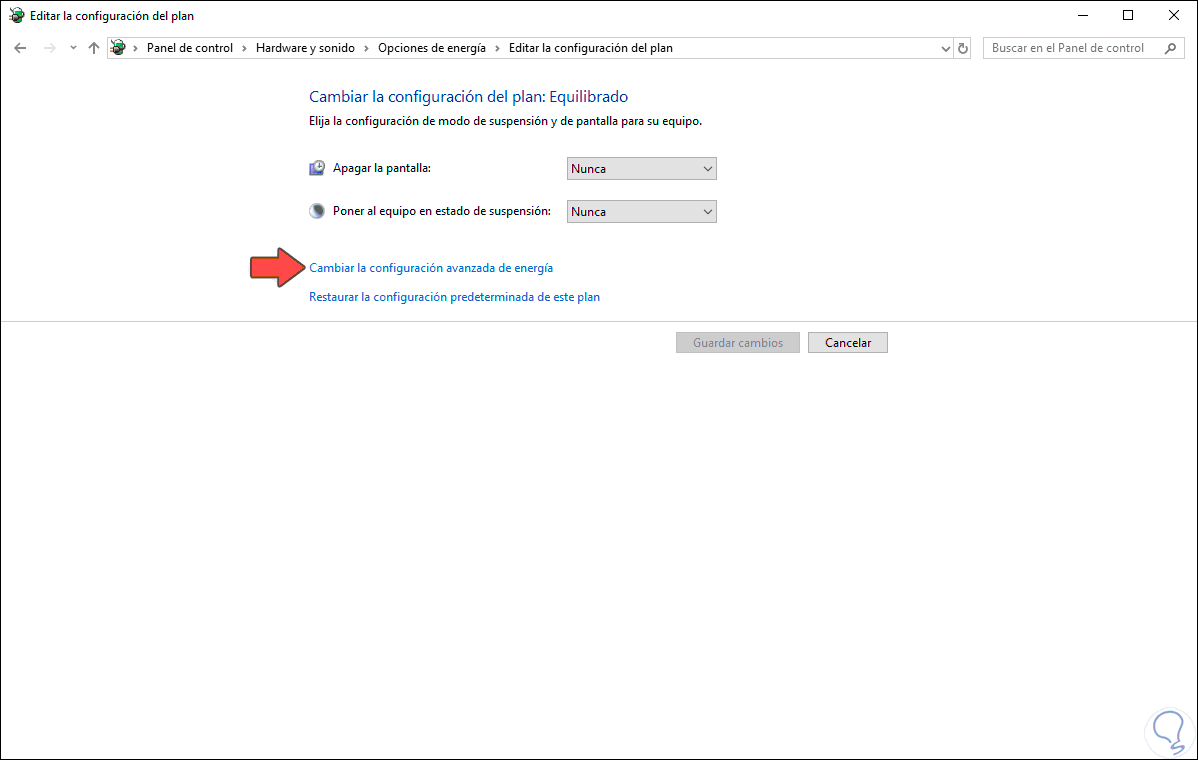Go up one level with the up arrow

[x=94, y=48]
